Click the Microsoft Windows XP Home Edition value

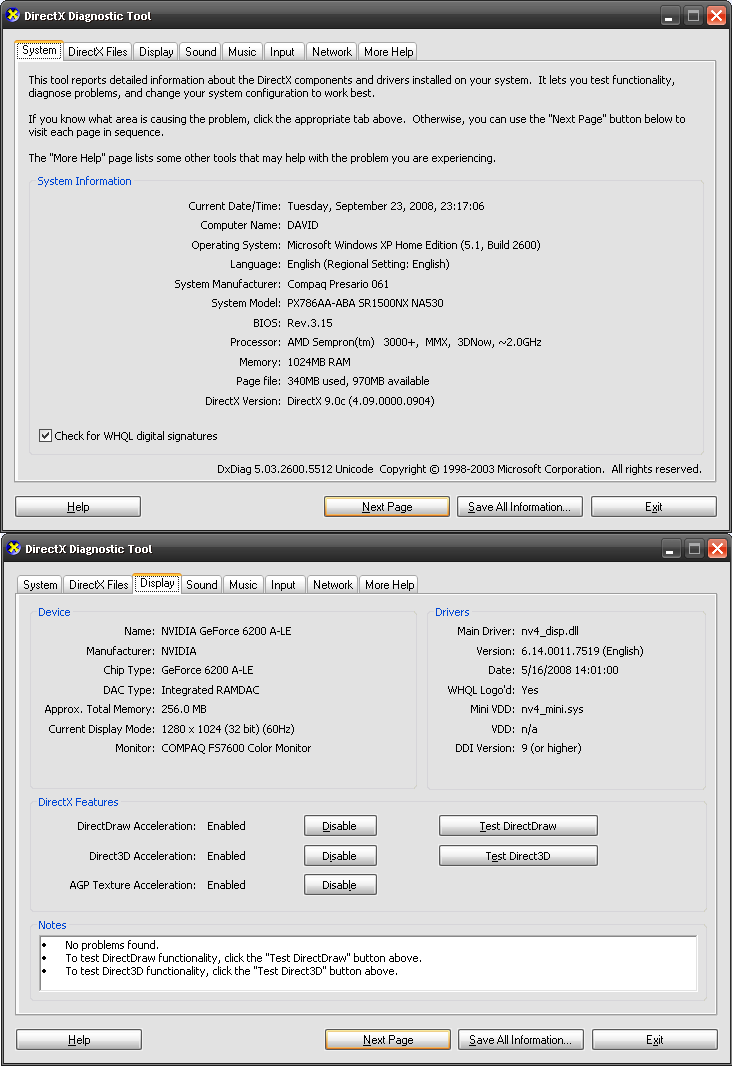pyautogui.click(x=413, y=245)
